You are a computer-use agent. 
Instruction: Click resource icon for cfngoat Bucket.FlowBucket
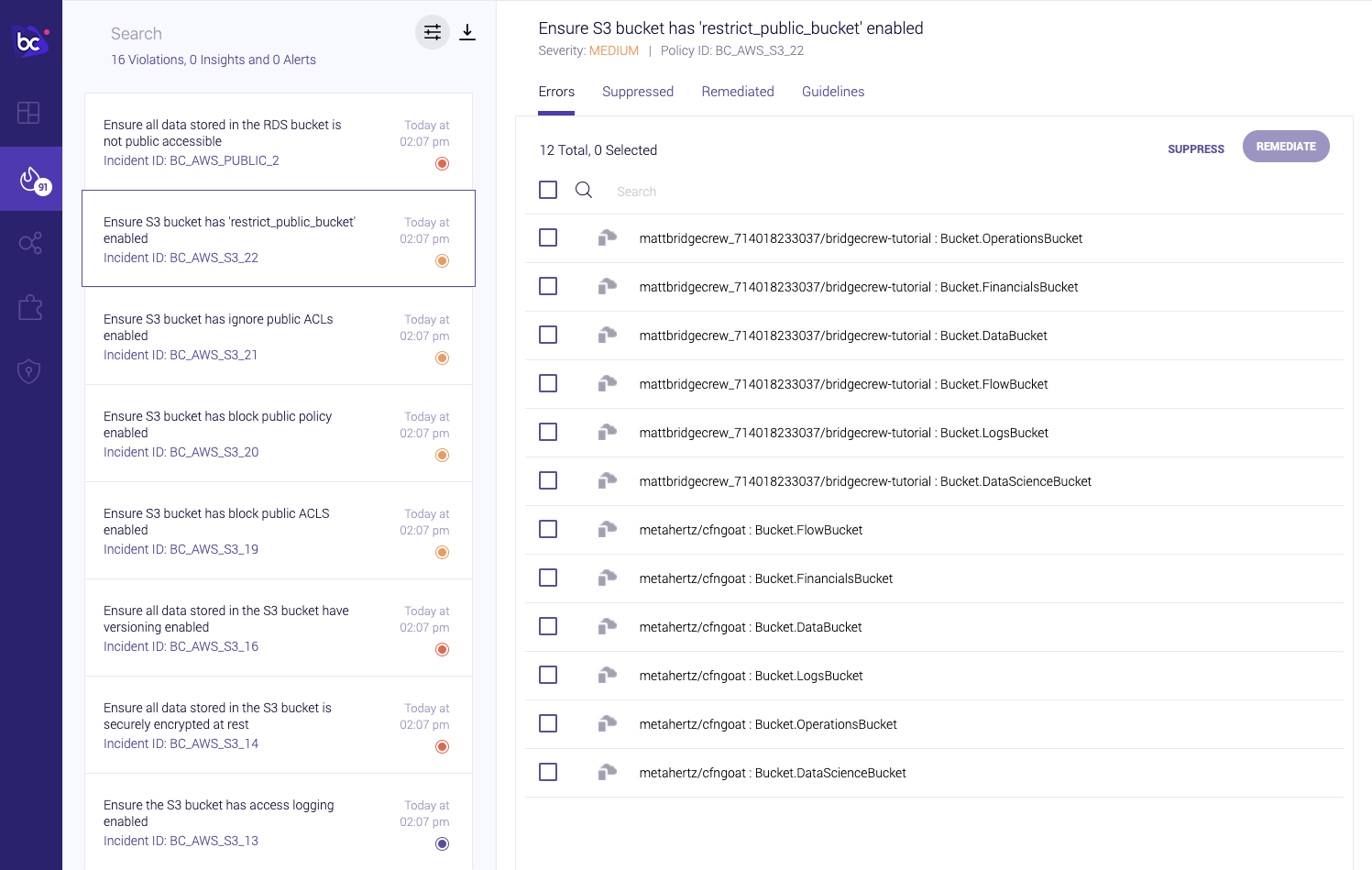coord(607,530)
